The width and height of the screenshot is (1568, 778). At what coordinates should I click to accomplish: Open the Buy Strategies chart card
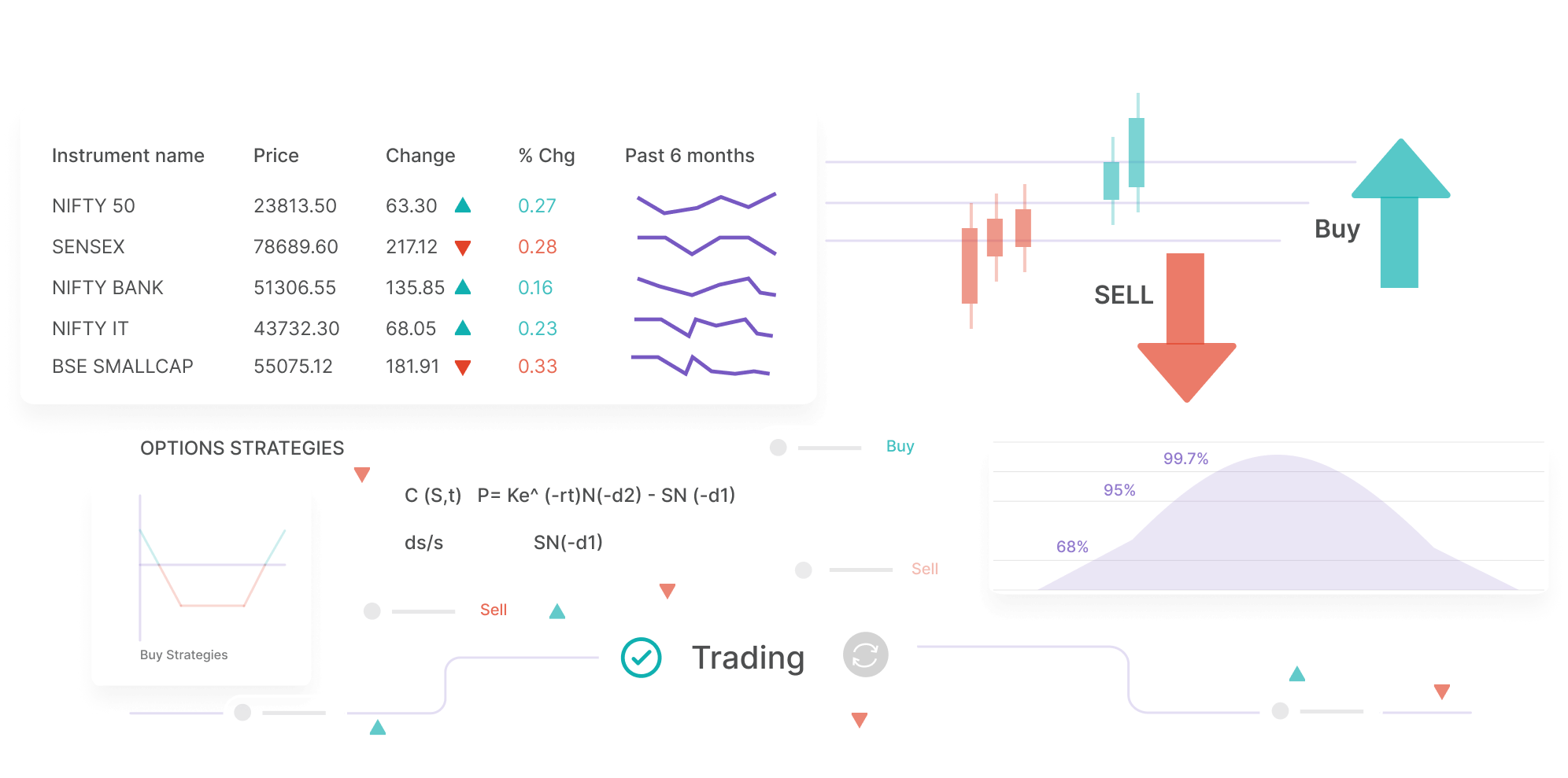point(202,584)
